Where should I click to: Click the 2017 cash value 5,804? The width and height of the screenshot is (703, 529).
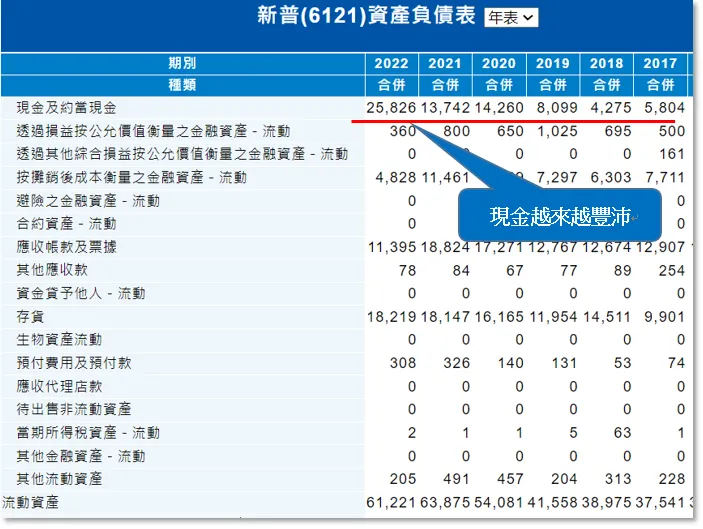click(665, 108)
